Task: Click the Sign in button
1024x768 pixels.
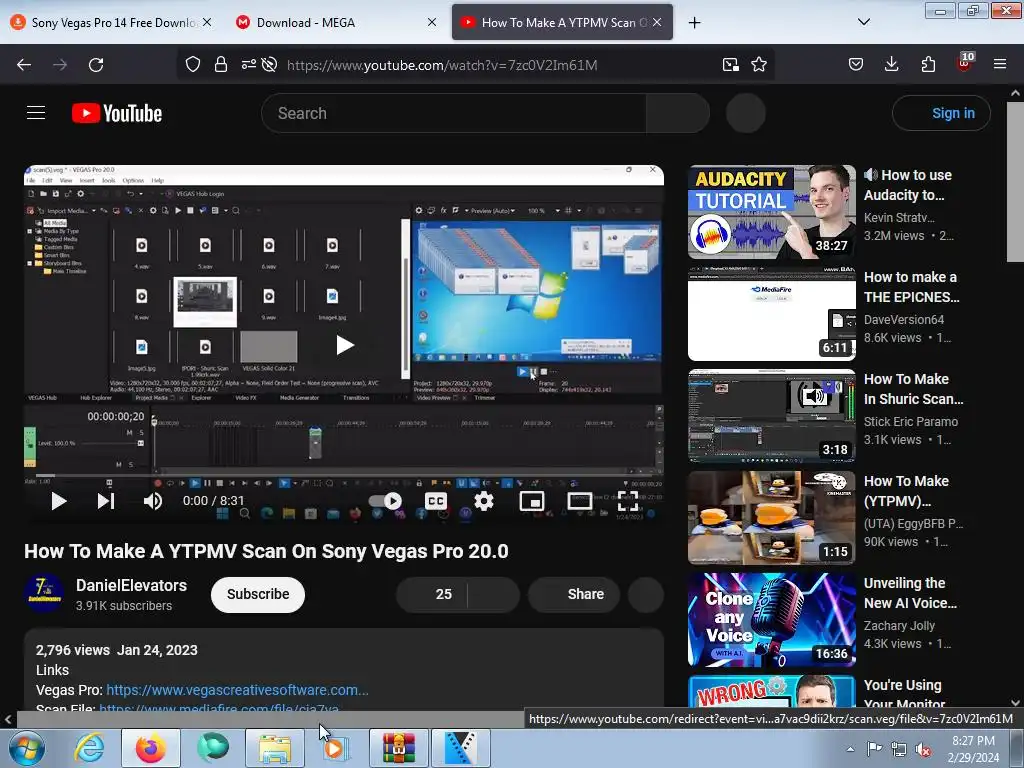Action: coord(942,113)
